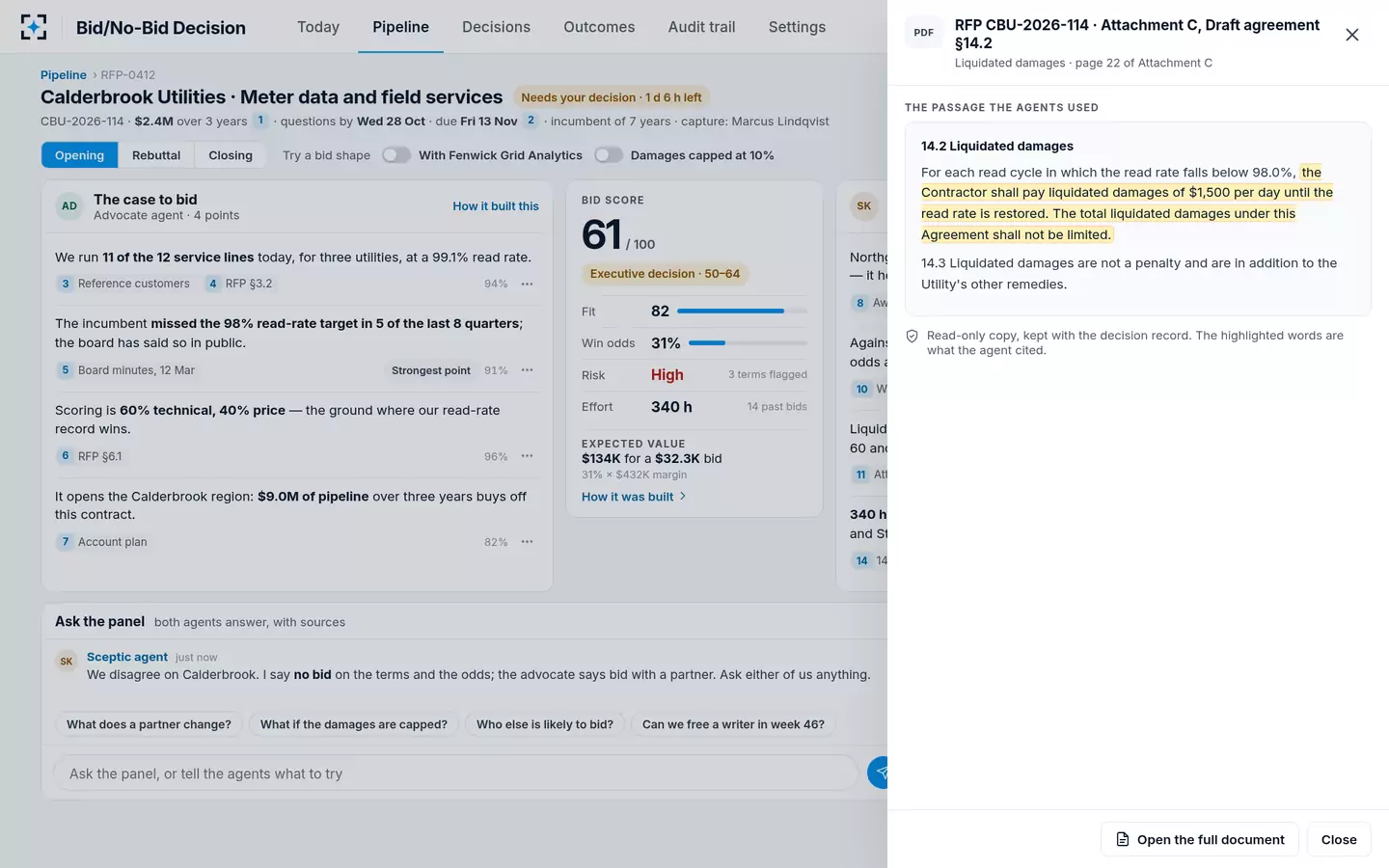Click the Bid/No-Bid Decision app logo icon
Viewport: 1389px width, 868px height.
point(34,27)
